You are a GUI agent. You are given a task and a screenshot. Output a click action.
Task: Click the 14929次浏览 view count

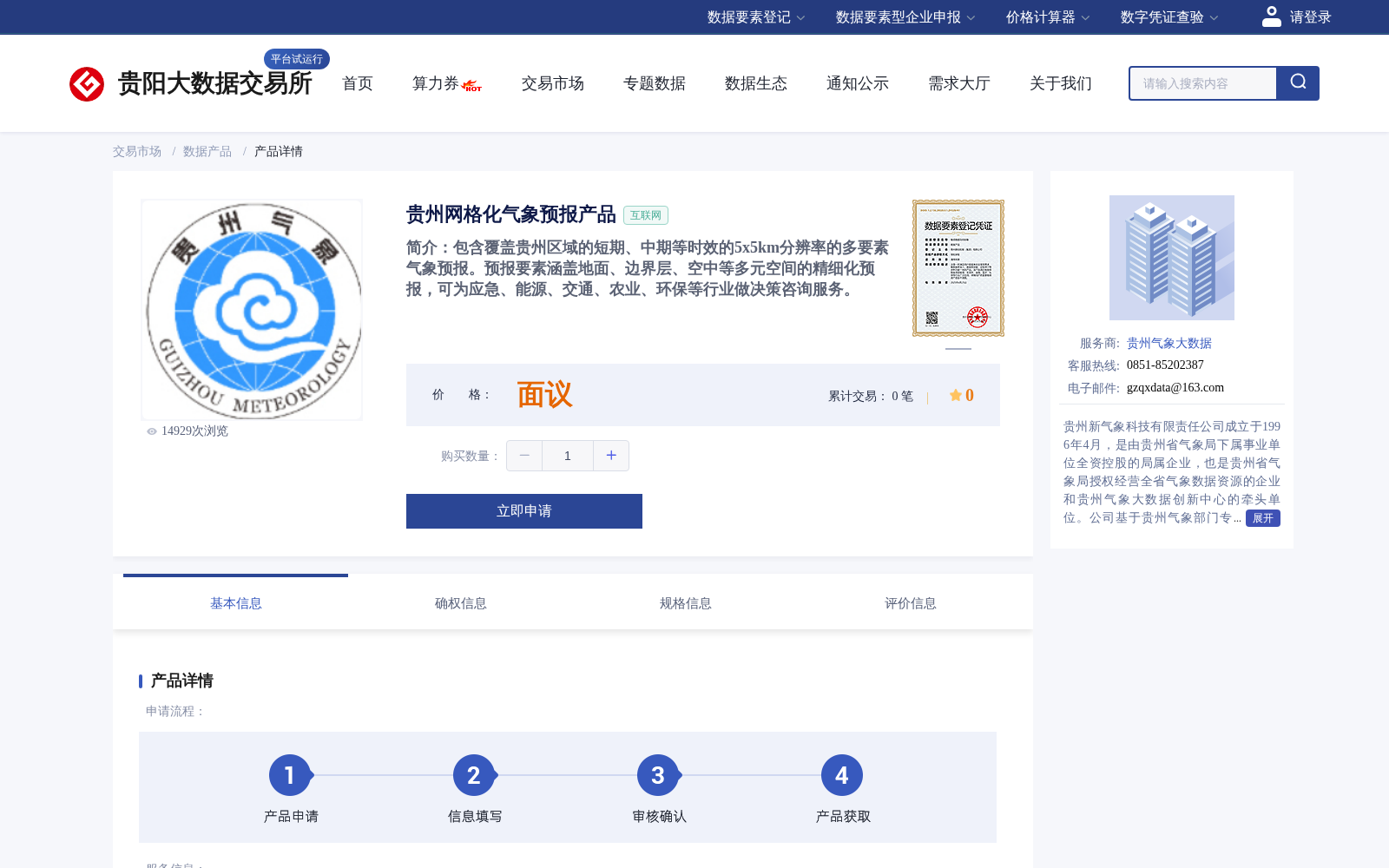(194, 431)
